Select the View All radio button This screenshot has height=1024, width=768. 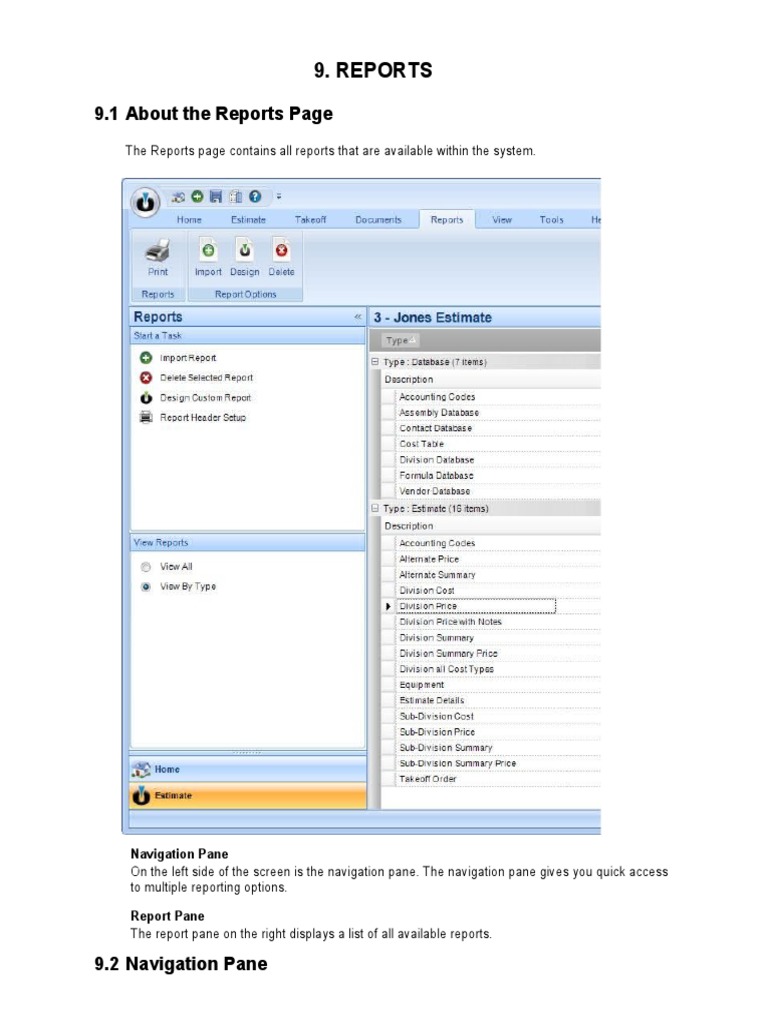pyautogui.click(x=146, y=567)
